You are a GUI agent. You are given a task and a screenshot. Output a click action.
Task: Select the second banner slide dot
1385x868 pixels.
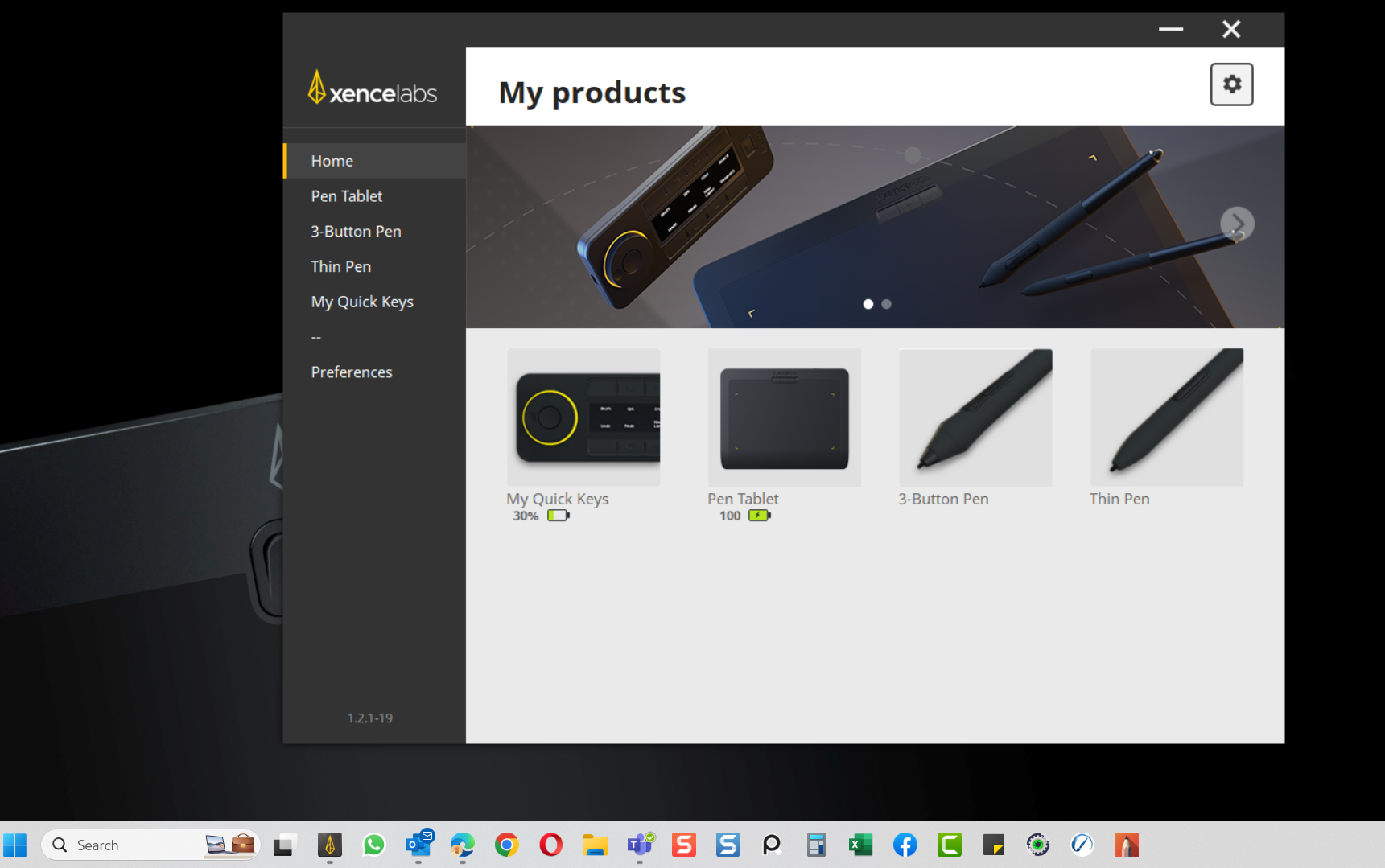(886, 304)
